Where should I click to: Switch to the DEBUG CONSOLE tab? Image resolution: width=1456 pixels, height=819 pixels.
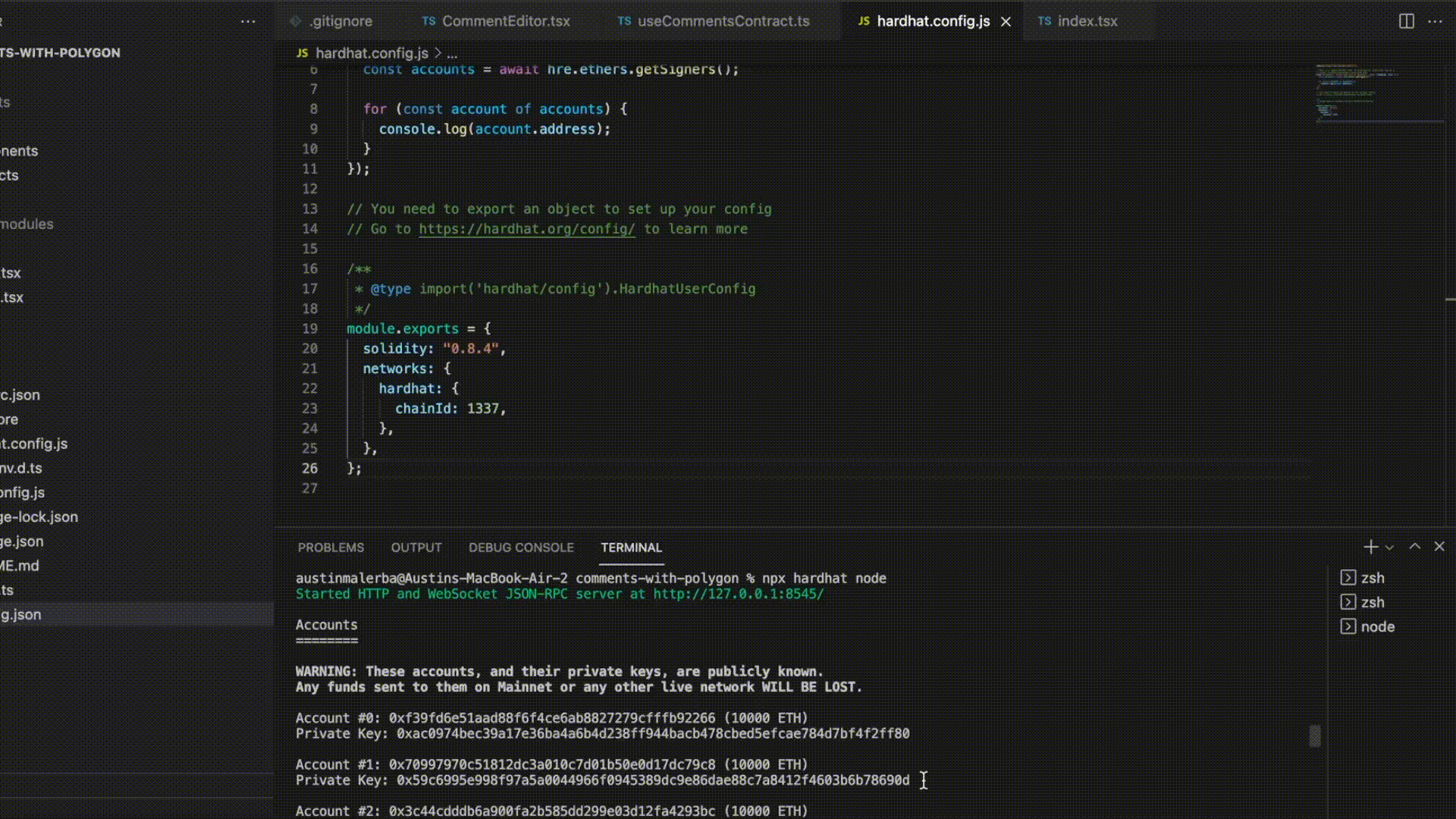tap(521, 548)
